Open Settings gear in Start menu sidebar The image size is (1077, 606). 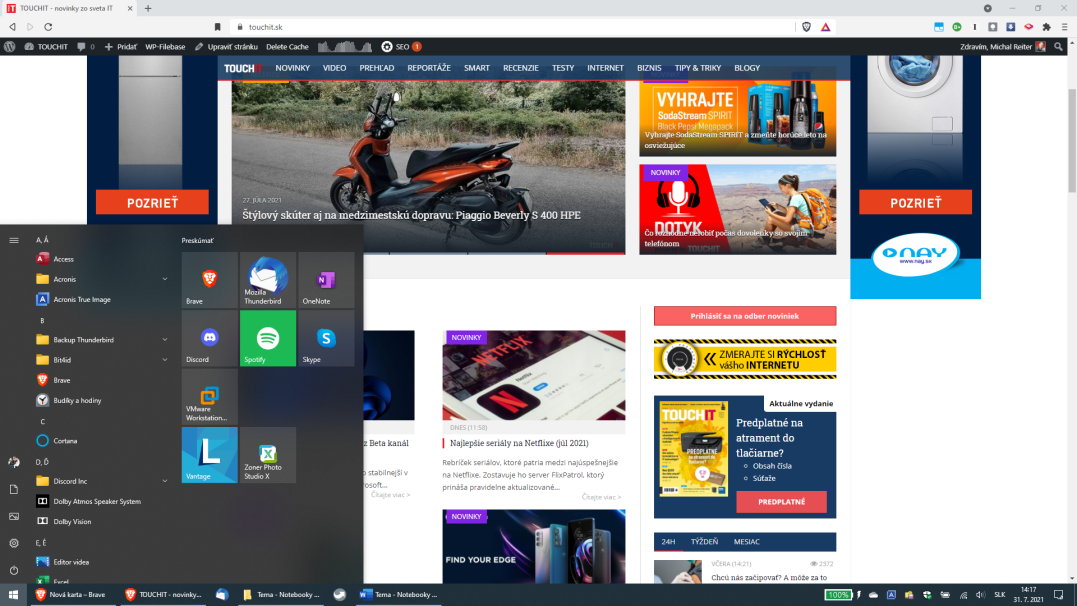(x=14, y=543)
